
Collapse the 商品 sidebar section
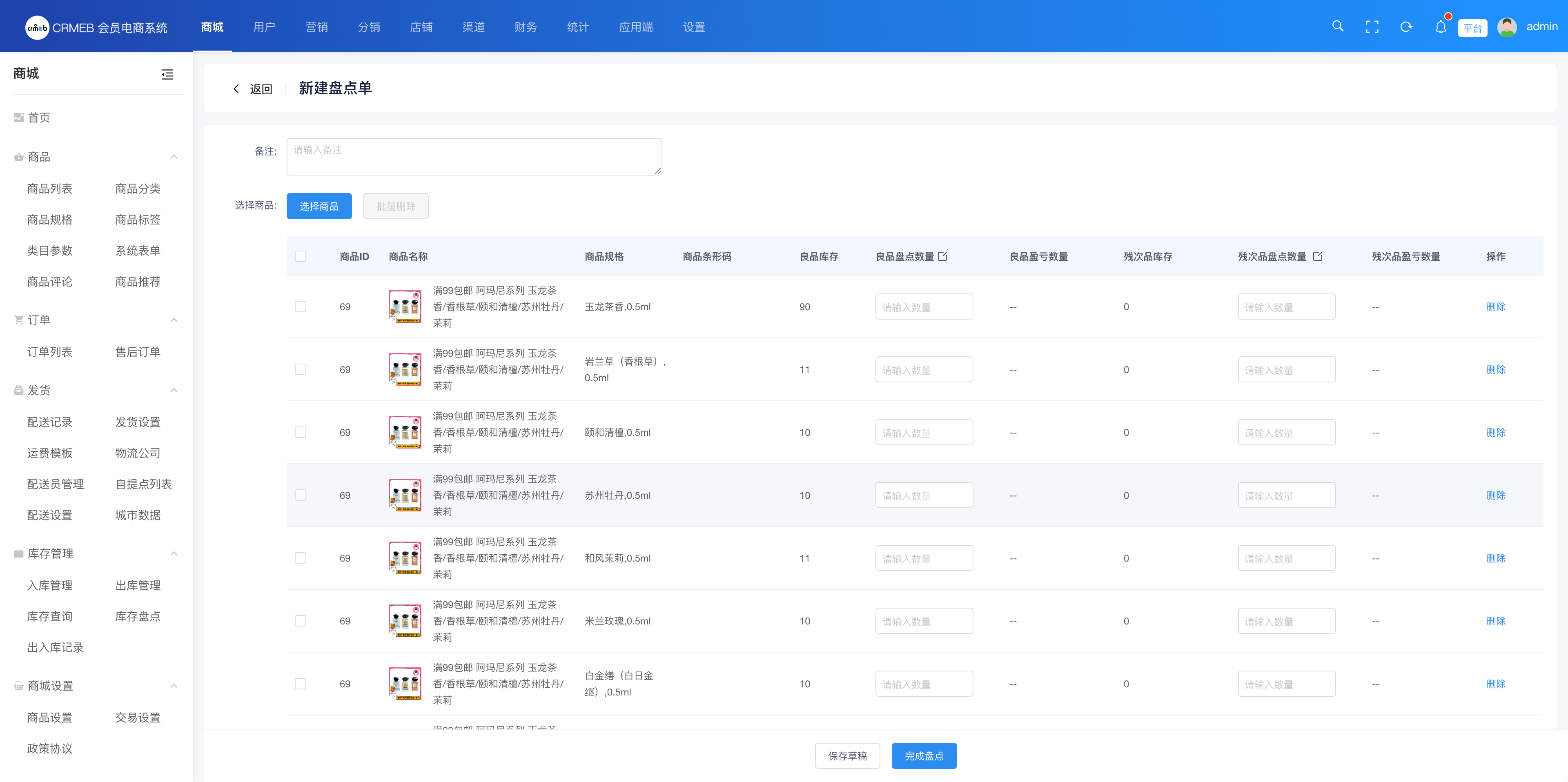[174, 157]
